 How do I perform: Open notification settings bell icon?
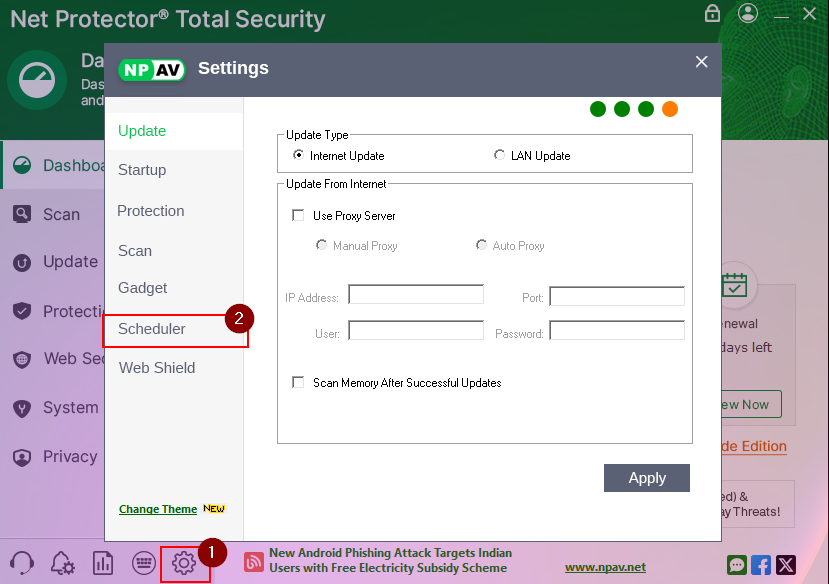pos(62,563)
